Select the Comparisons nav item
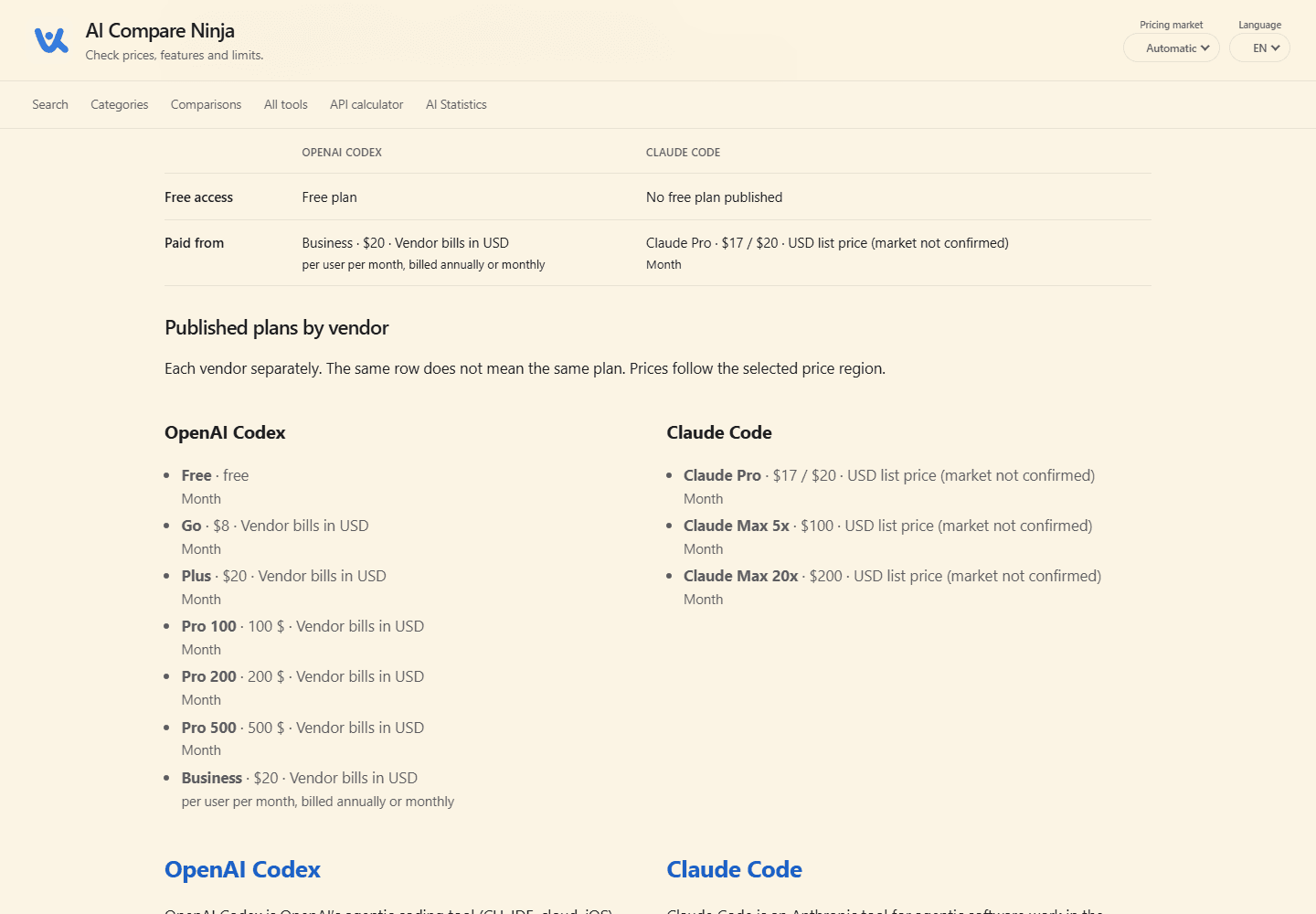This screenshot has height=914, width=1316. point(207,104)
